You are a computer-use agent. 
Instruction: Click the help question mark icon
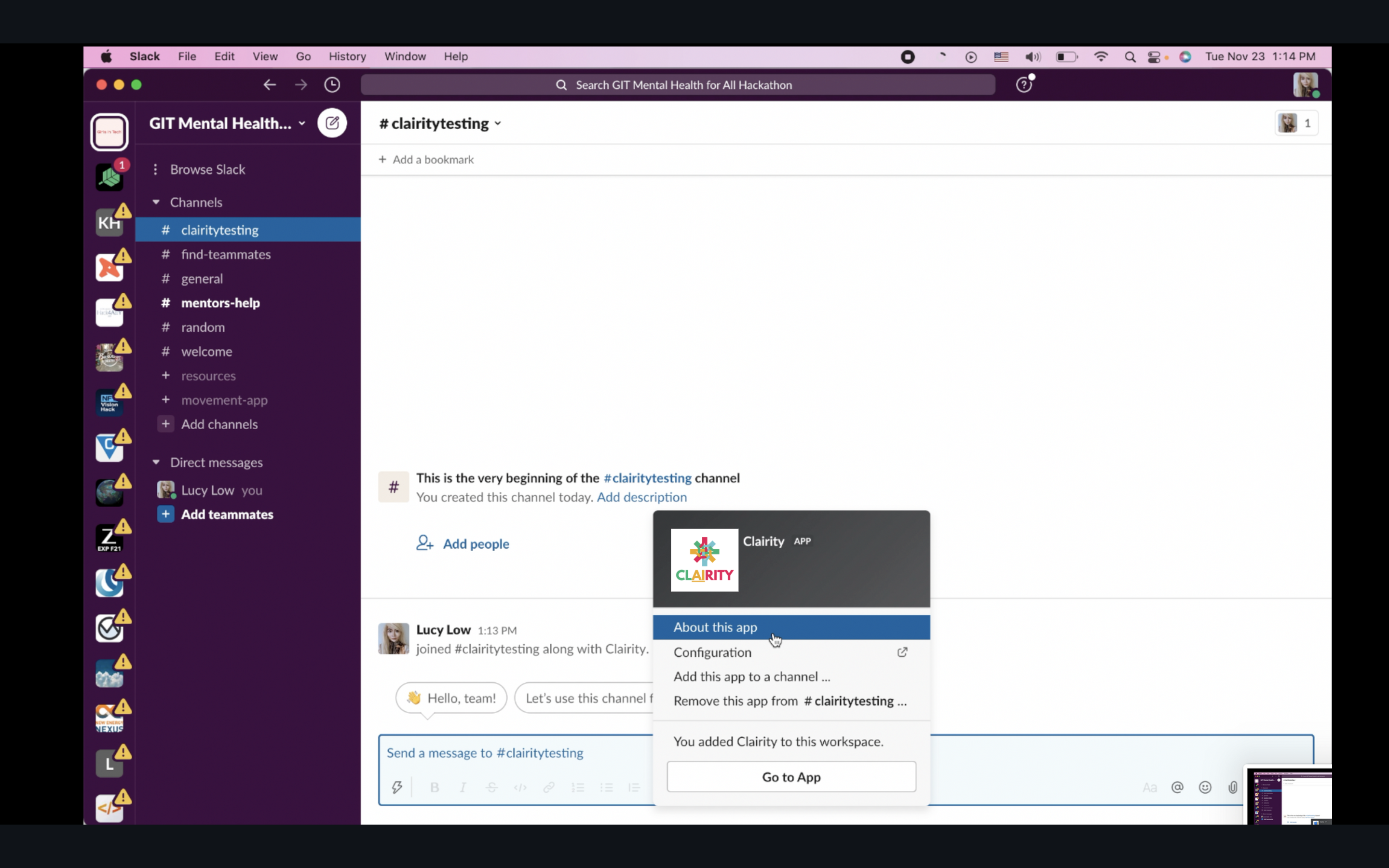click(x=1023, y=85)
